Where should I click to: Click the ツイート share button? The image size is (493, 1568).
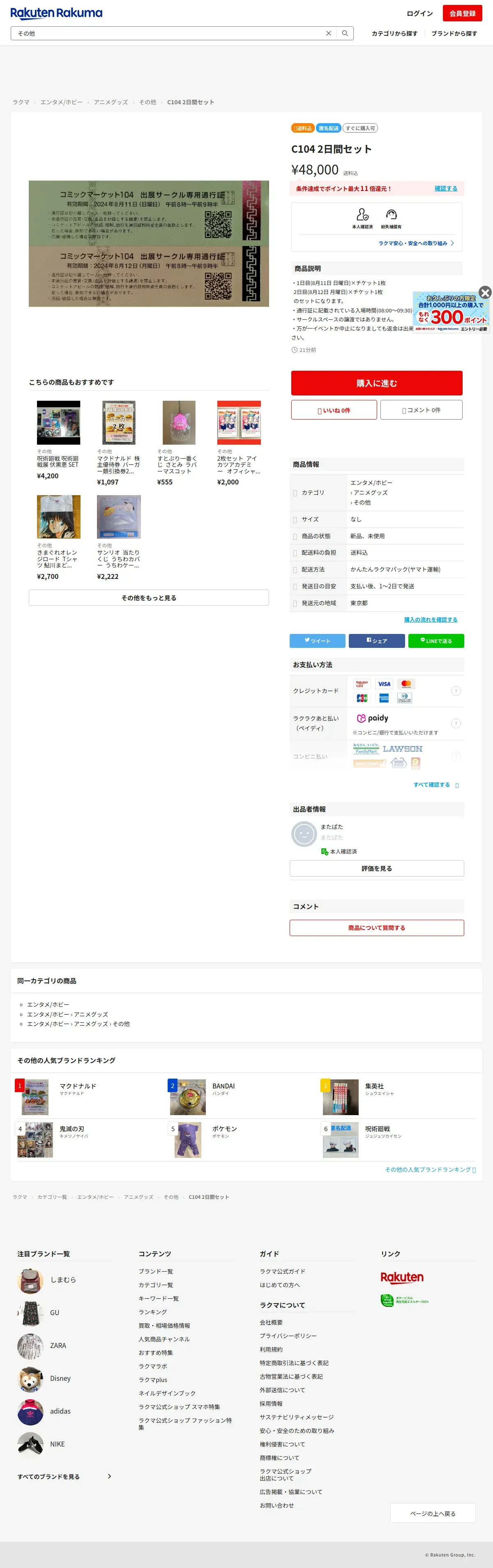tap(318, 641)
